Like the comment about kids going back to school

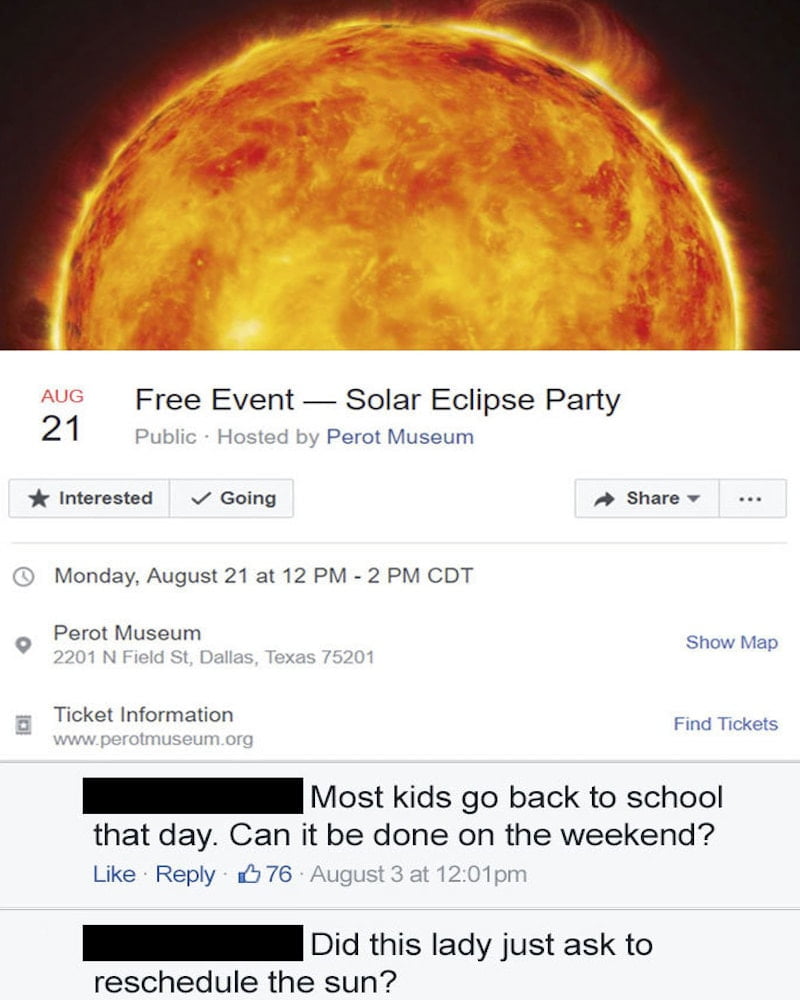[113, 874]
